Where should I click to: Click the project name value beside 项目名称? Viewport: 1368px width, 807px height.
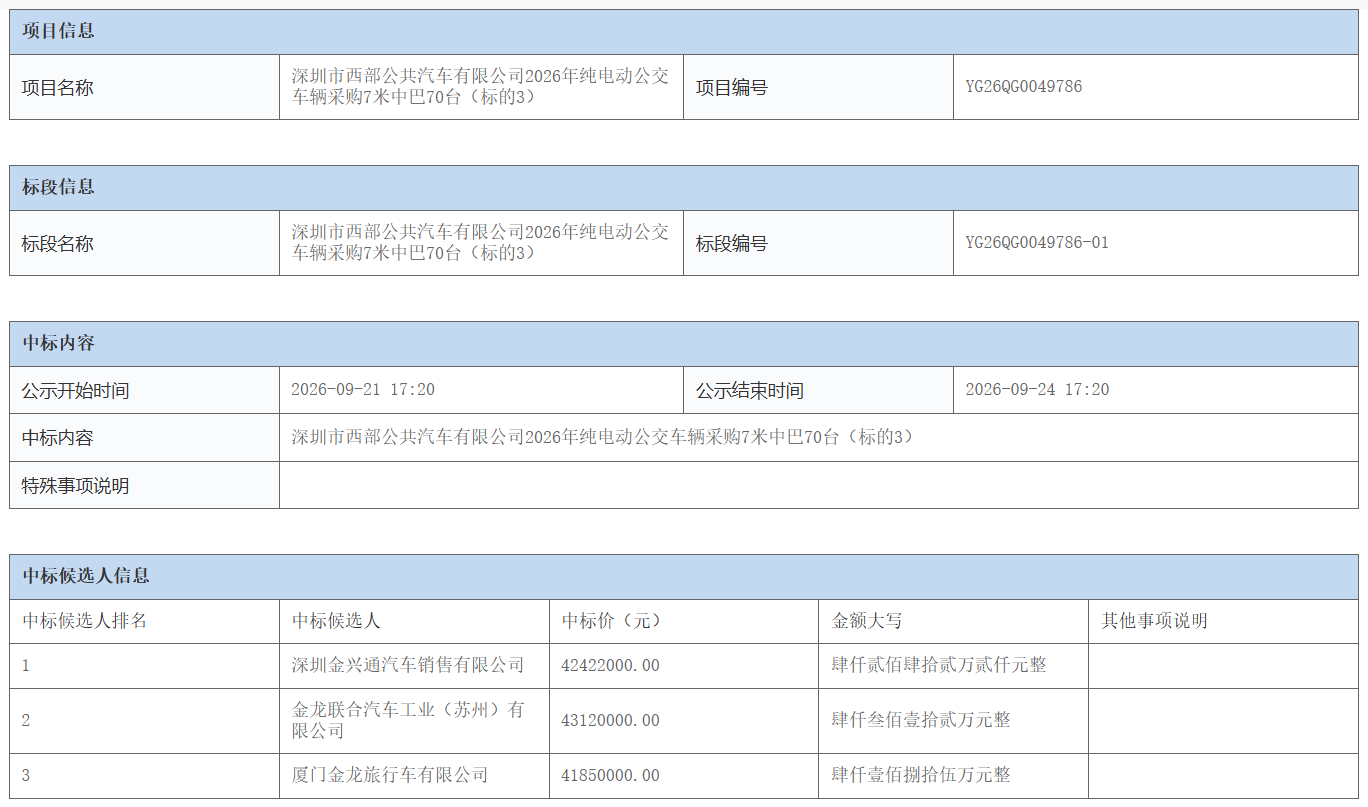[481, 87]
